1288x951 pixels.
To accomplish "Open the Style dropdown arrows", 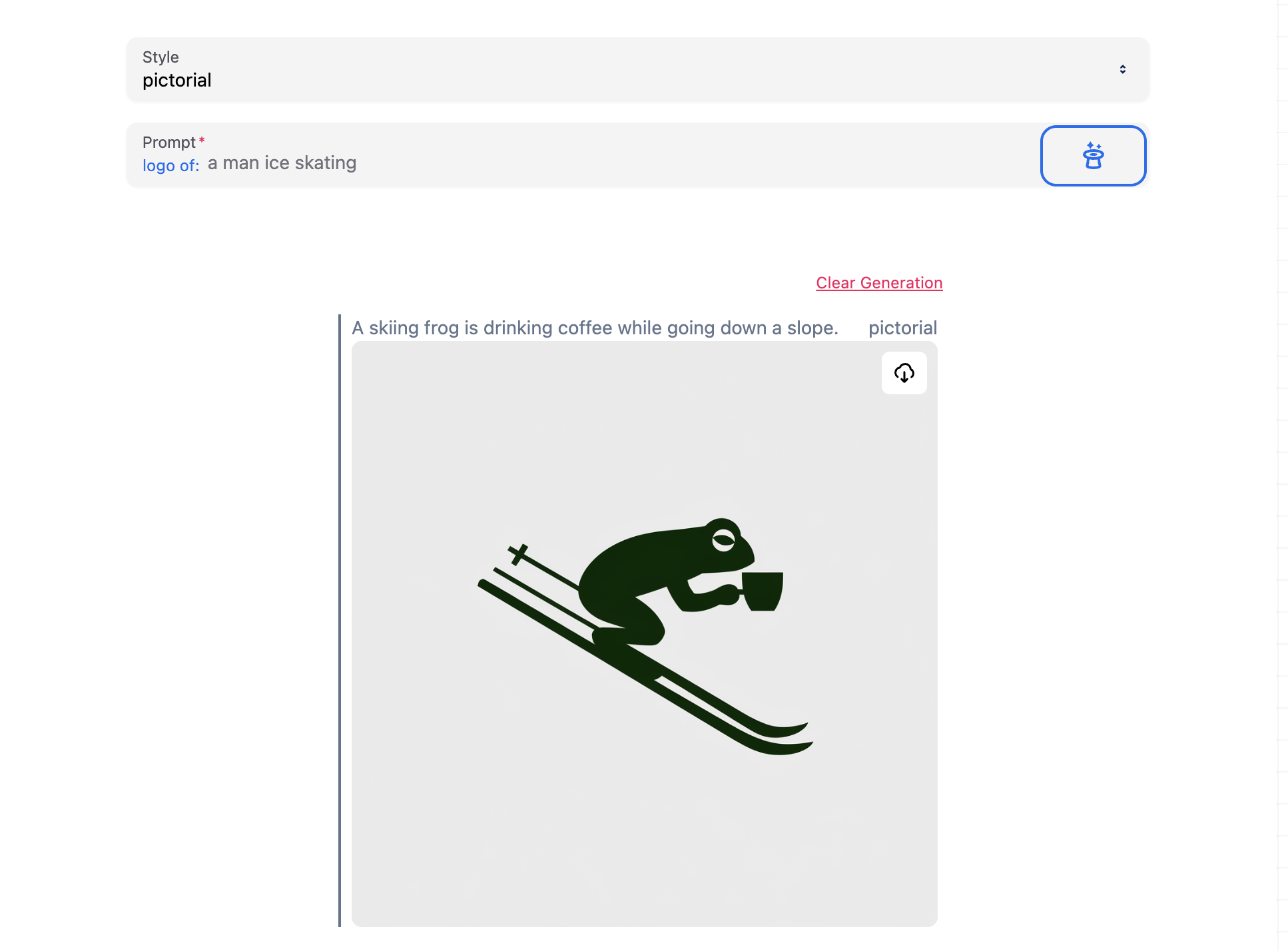I will 1122,69.
